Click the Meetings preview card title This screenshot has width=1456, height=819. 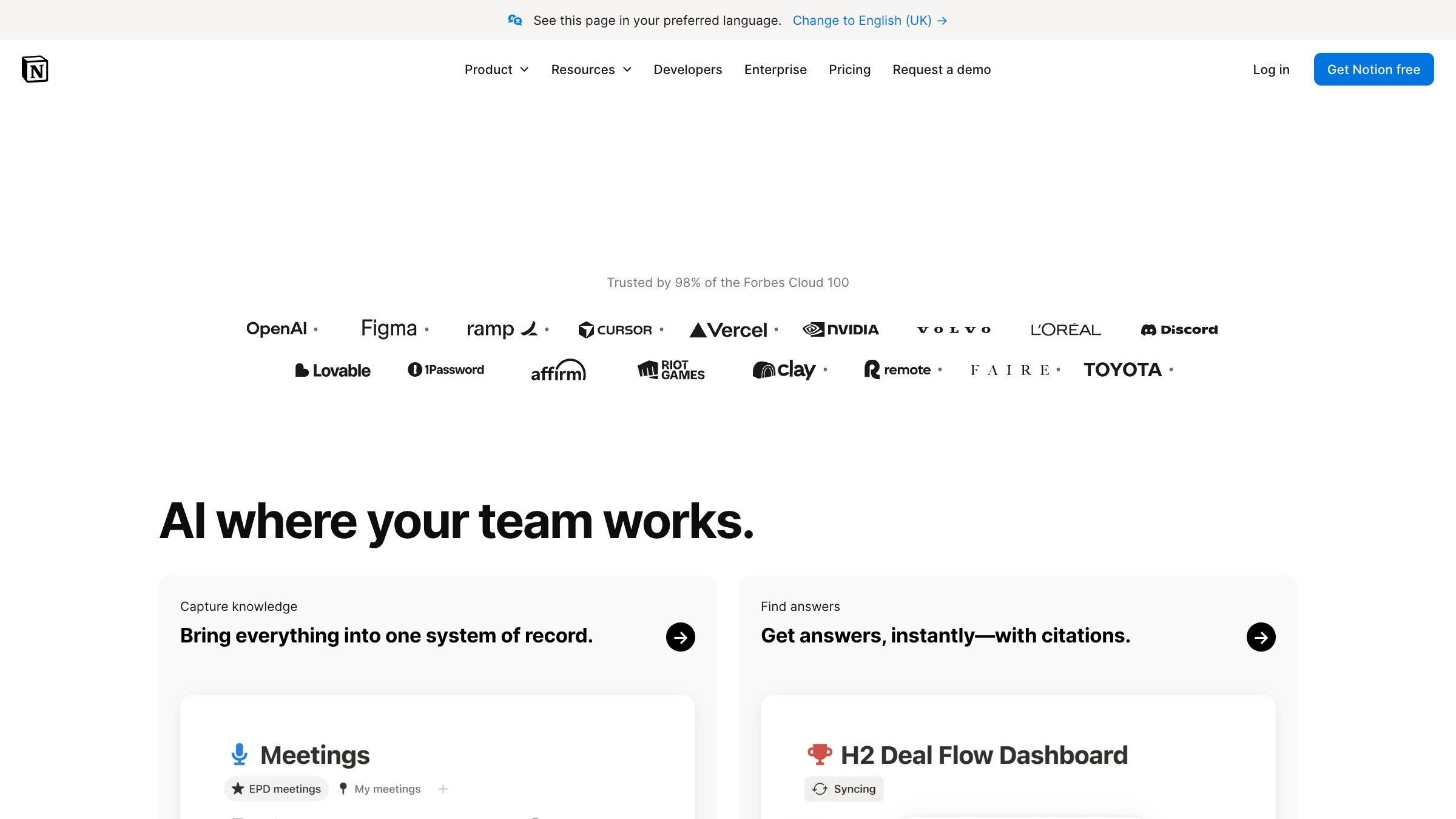(x=315, y=755)
